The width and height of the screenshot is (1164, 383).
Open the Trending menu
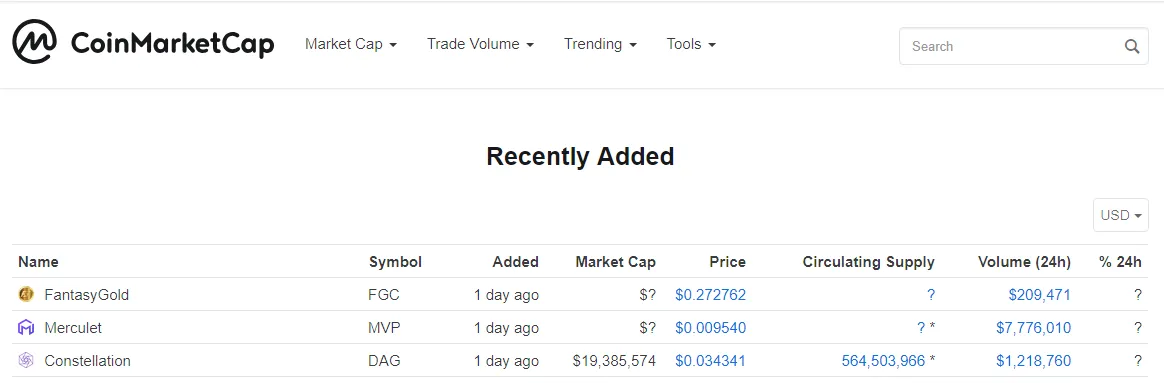[601, 44]
